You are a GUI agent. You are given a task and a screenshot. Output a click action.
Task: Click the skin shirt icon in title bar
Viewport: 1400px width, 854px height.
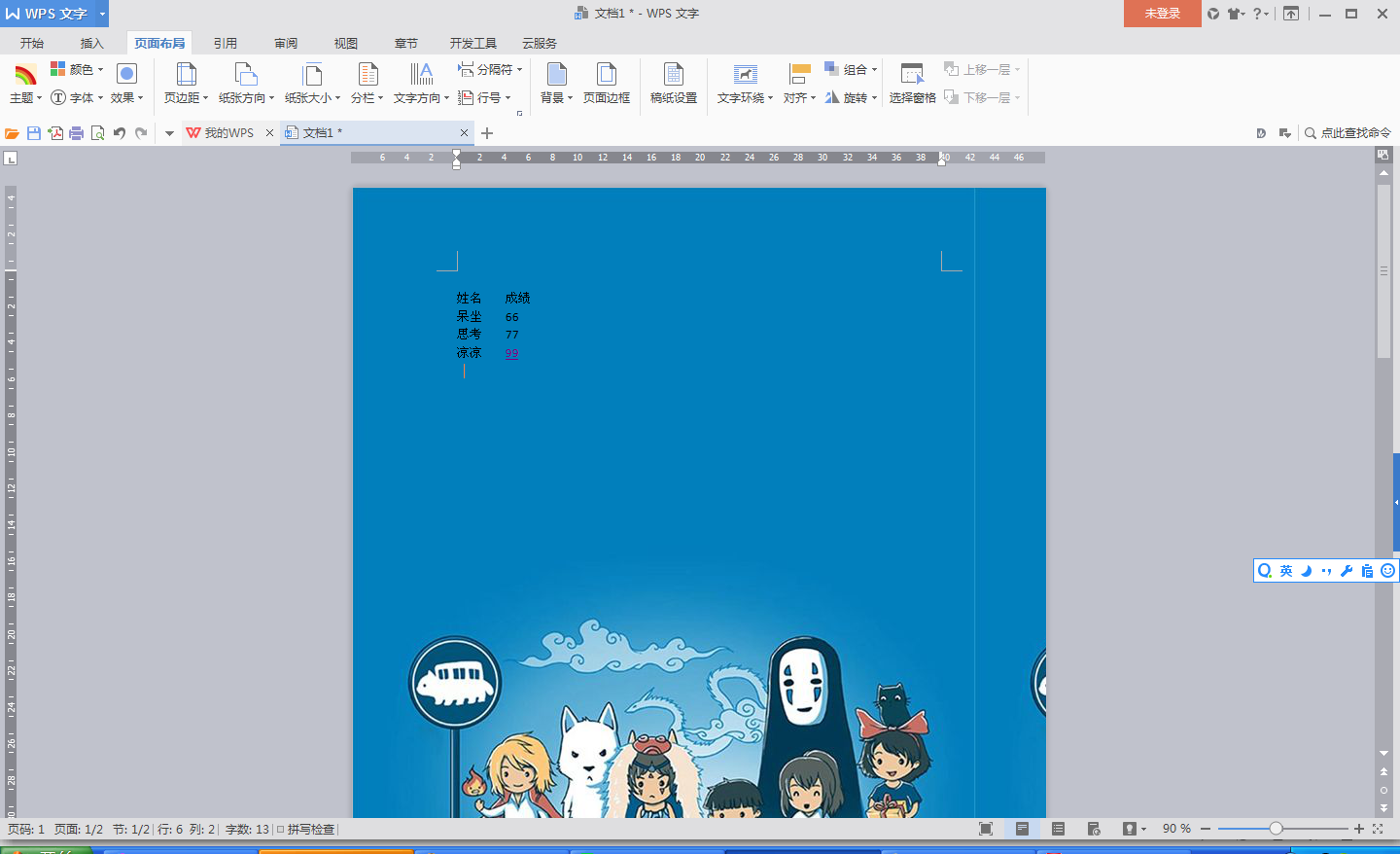[1236, 14]
